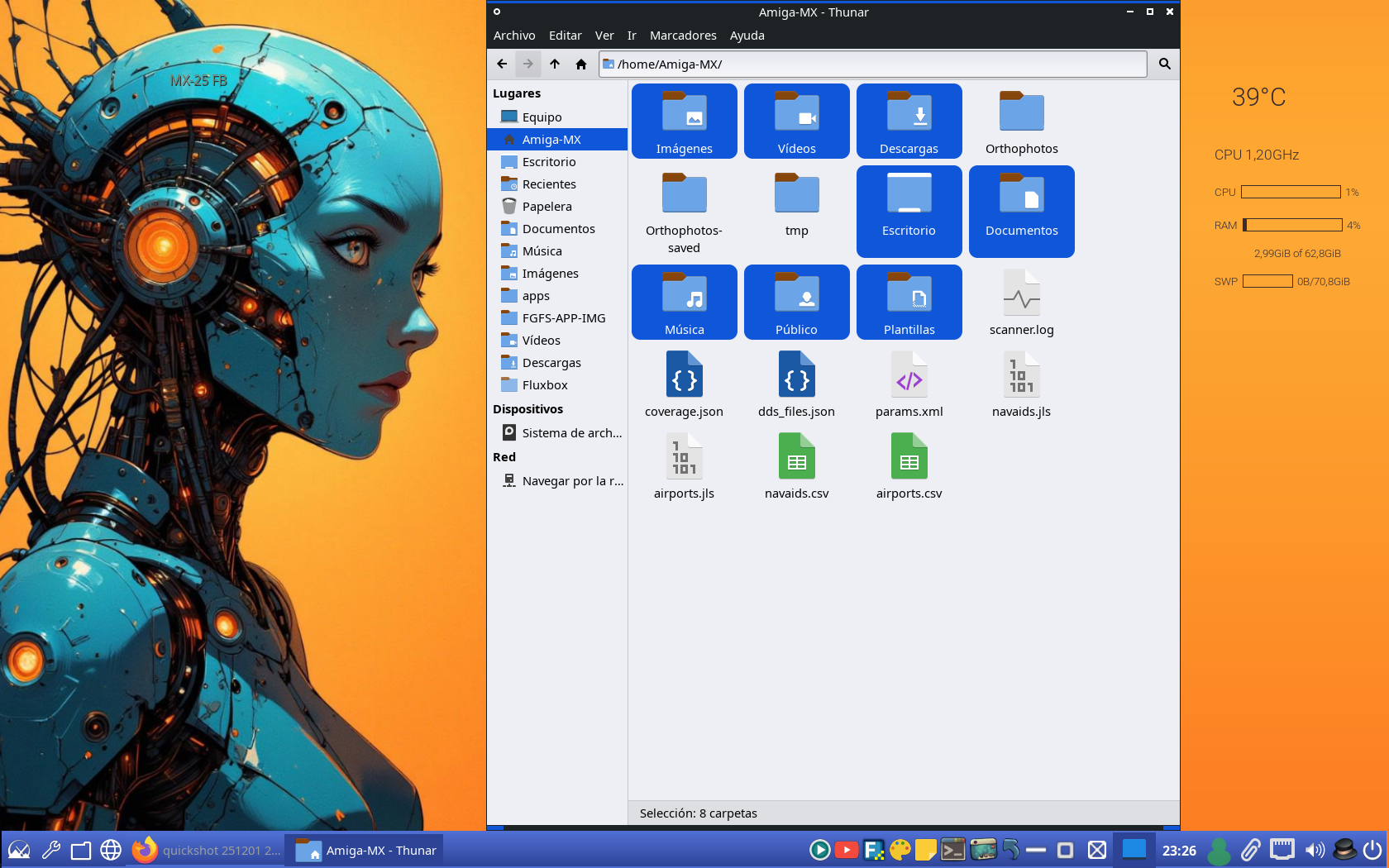Select the tmp folder icon

797,194
